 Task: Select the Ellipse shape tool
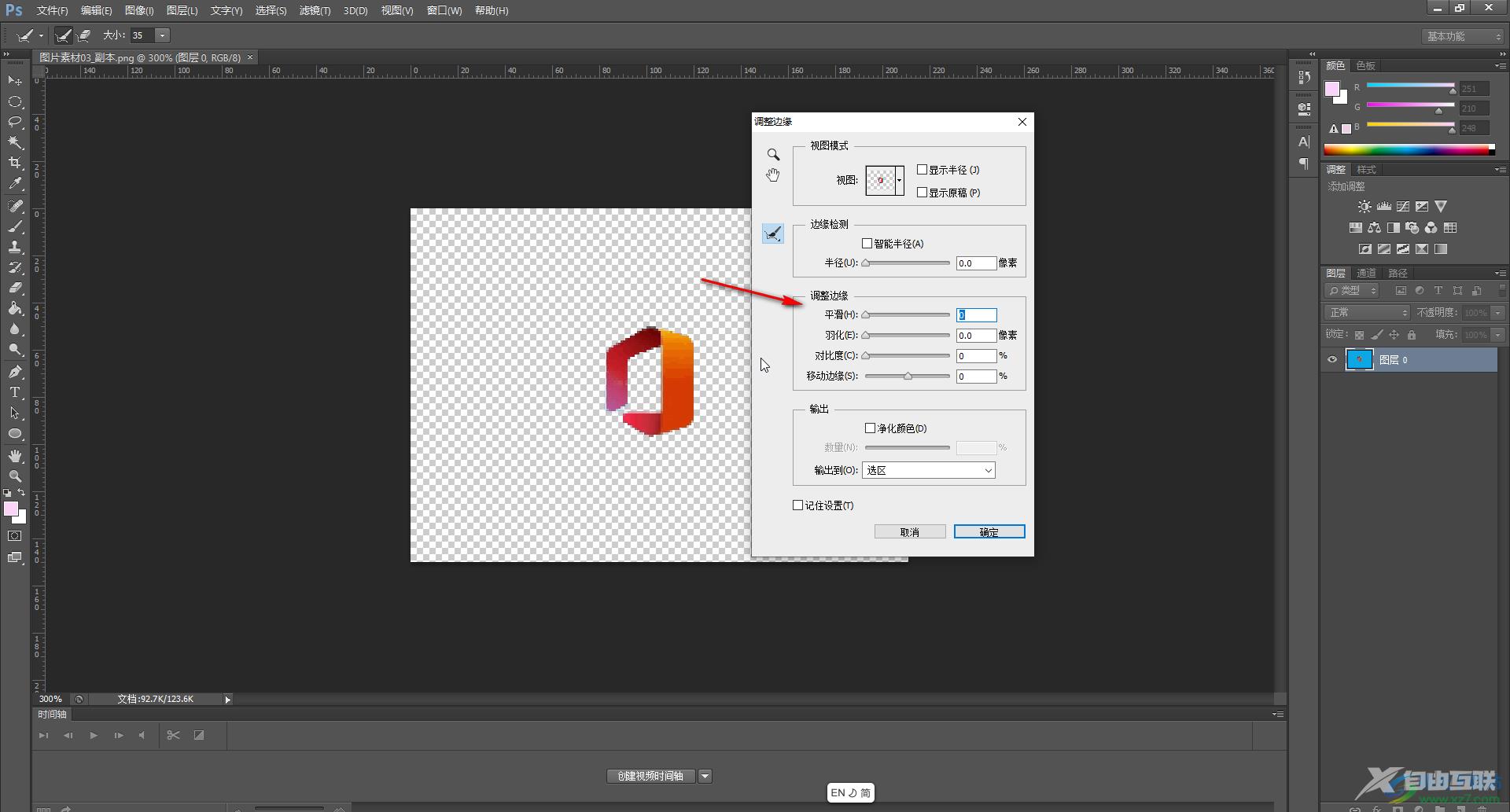click(15, 433)
